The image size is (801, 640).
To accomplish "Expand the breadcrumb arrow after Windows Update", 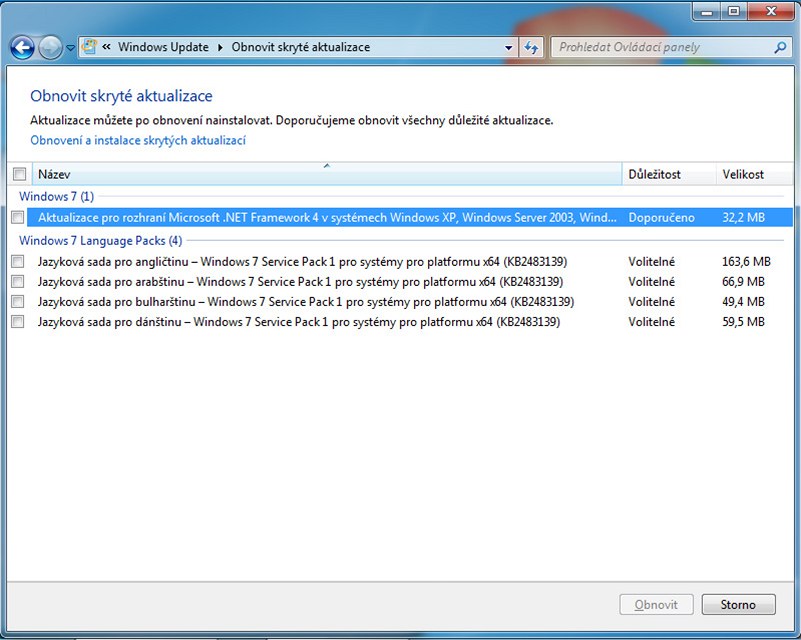I will coord(220,47).
